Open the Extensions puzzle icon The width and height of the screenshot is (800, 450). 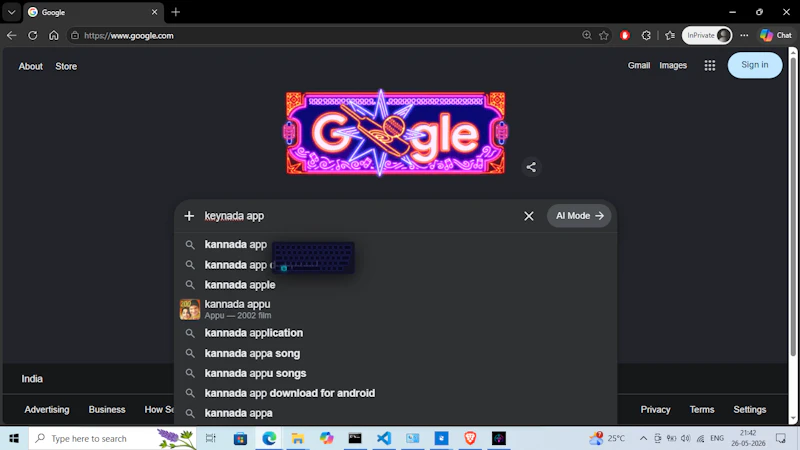(646, 35)
